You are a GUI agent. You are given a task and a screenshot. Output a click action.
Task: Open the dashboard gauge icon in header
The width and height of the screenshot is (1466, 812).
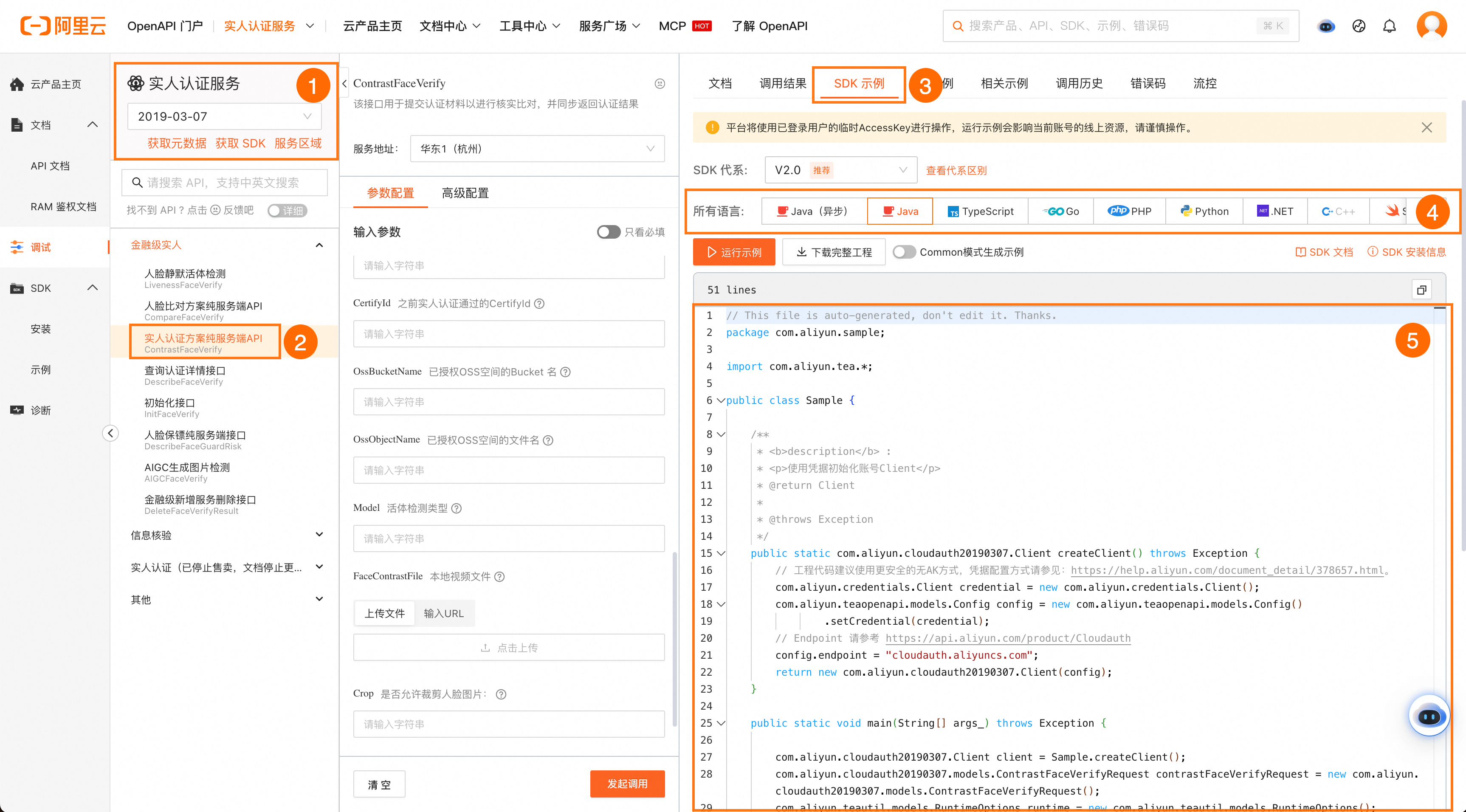pos(1359,26)
